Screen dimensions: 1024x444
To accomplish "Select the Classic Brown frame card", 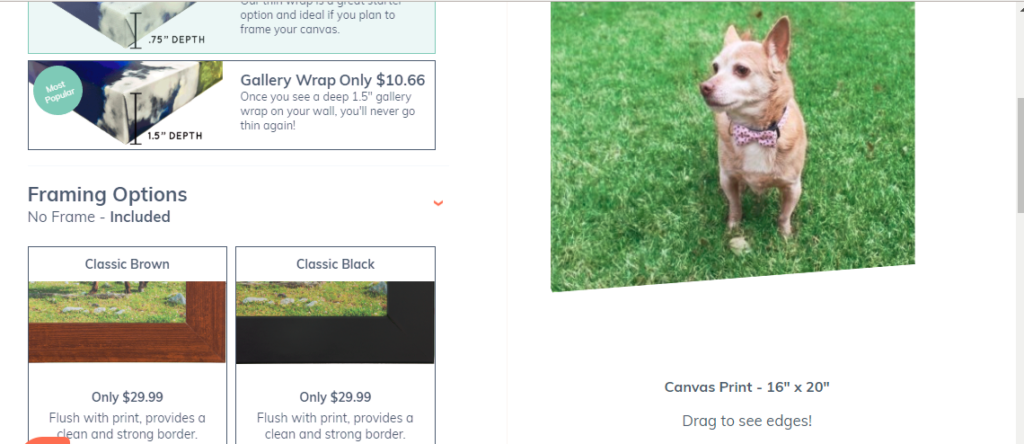I will 127,345.
